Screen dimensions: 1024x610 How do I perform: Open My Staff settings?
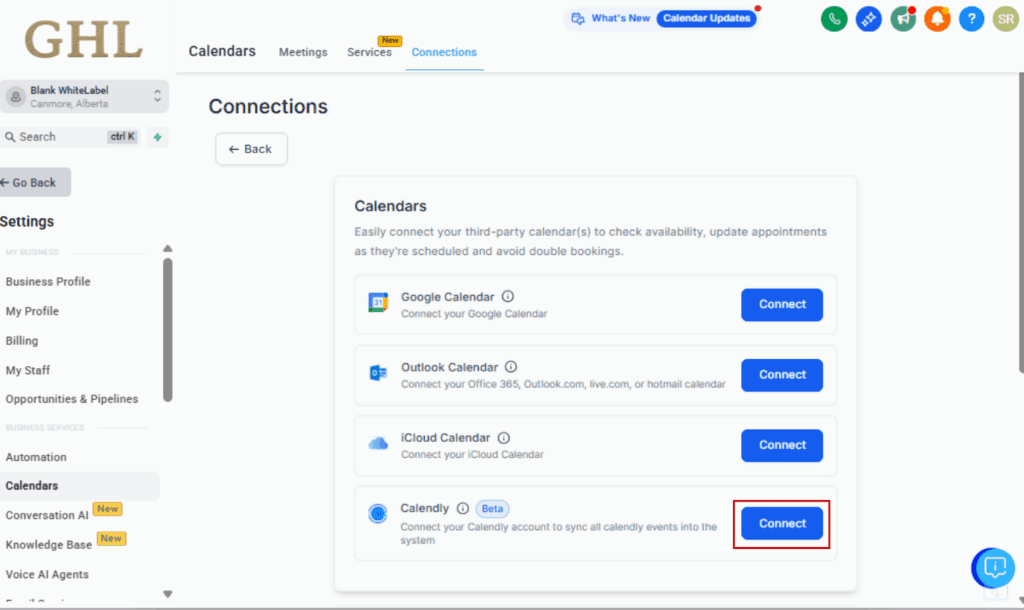point(27,370)
